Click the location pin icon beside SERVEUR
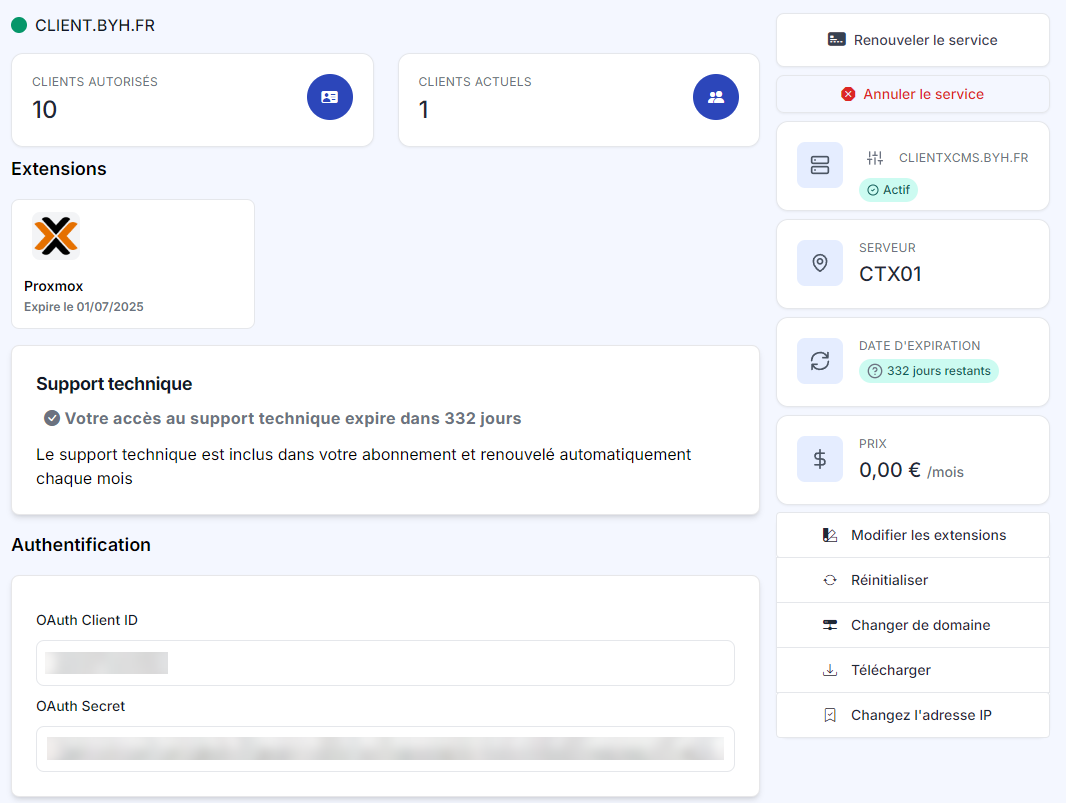 coord(820,262)
